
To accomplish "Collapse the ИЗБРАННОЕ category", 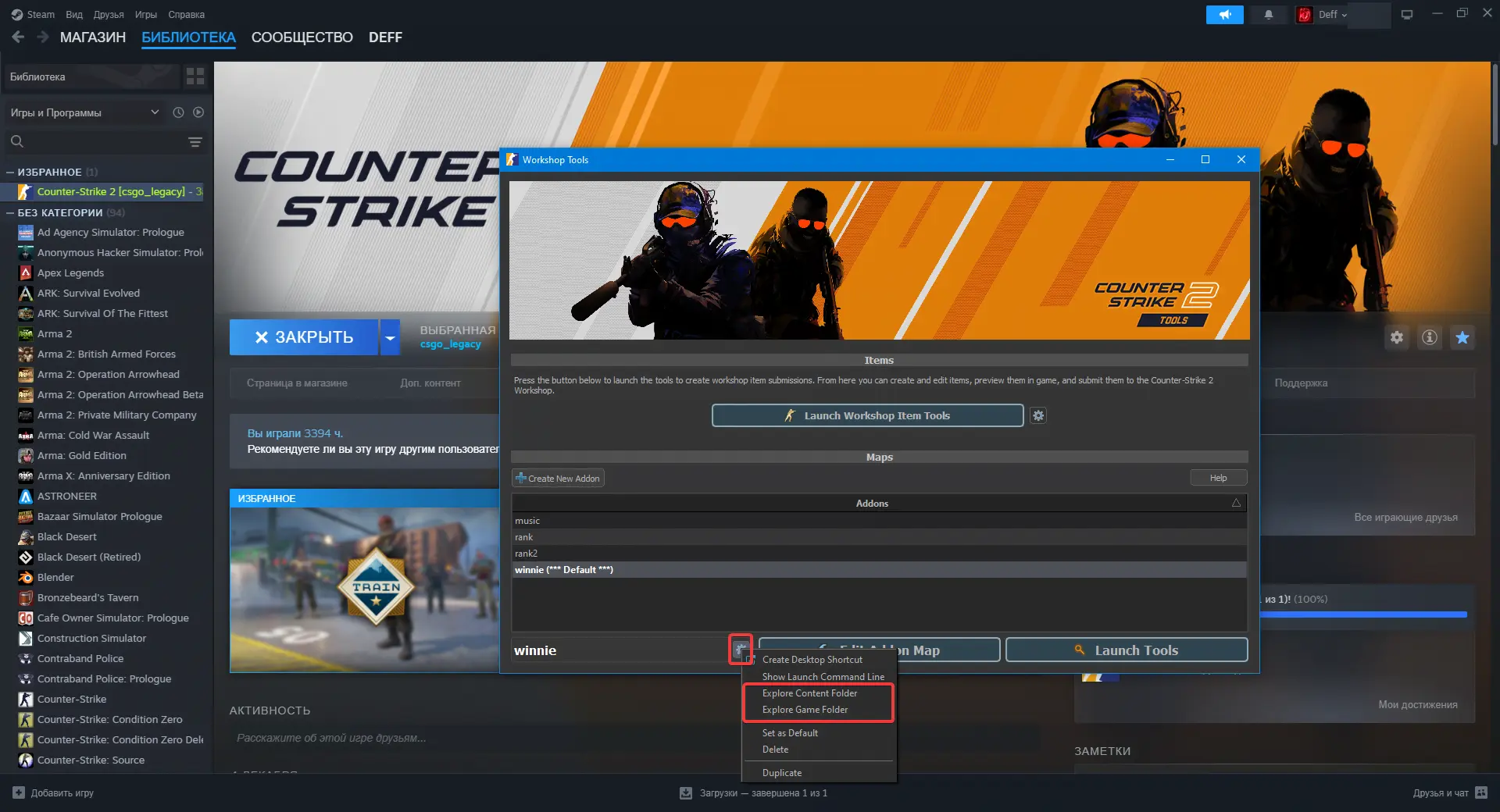I will click(x=10, y=172).
